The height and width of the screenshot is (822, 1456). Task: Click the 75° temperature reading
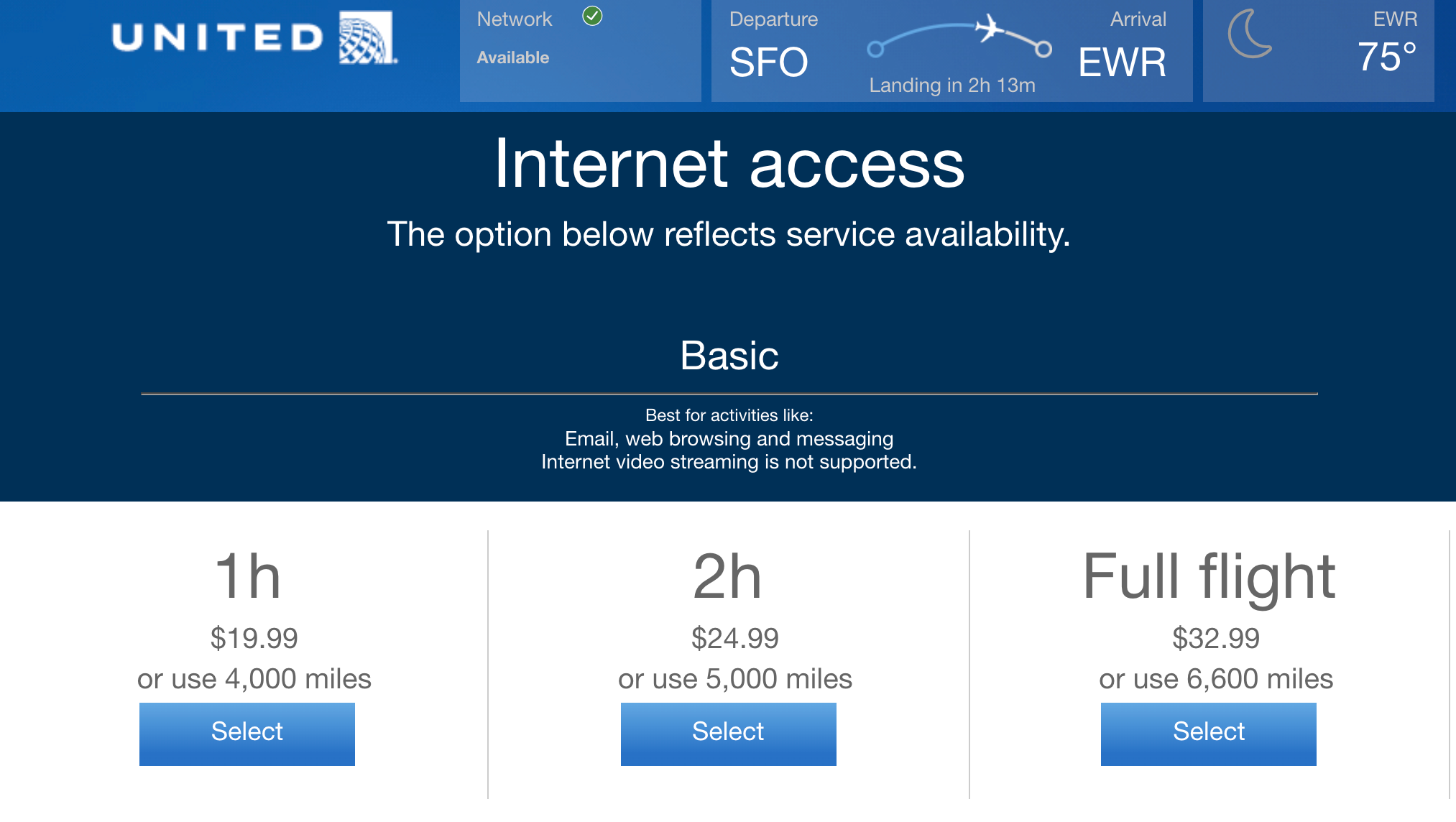point(1386,57)
